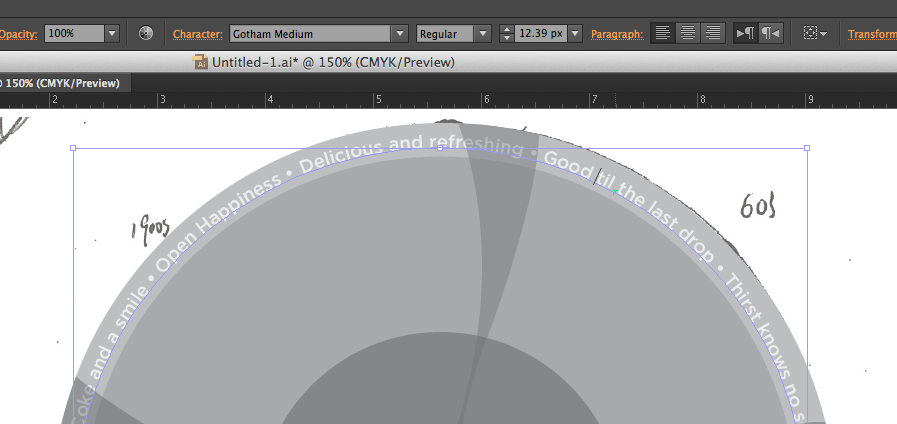Screen dimensions: 897x424
Task: Click the Untitled-1.ai window title
Action: click(333, 62)
